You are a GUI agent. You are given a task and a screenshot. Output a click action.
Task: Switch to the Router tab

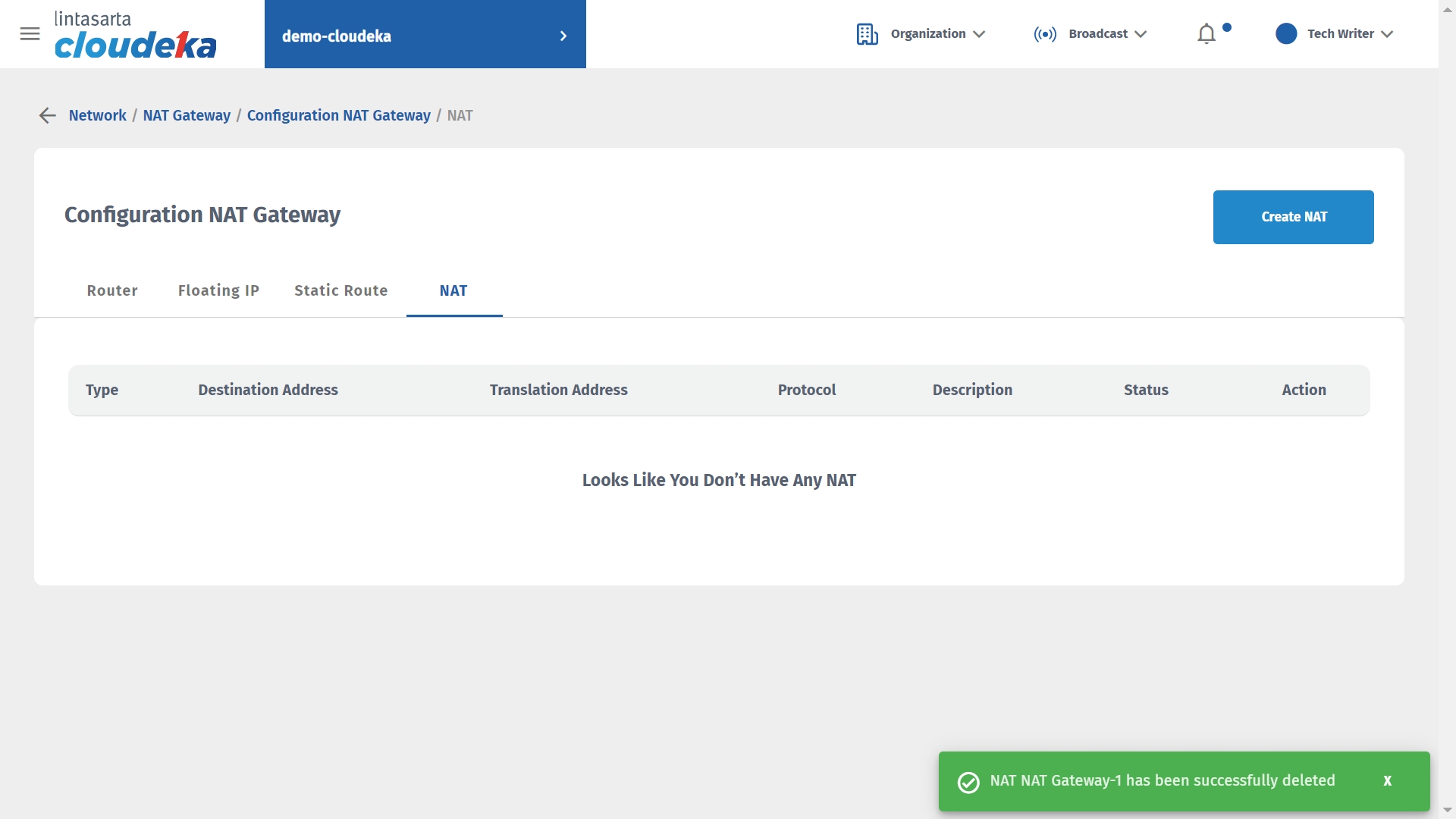112,291
